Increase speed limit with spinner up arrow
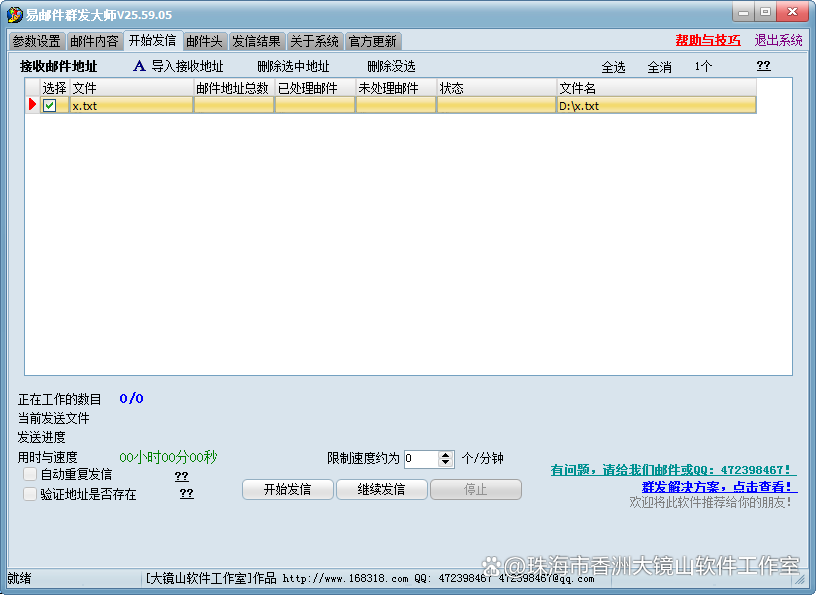Viewport: 816px width, 595px height. pyautogui.click(x=446, y=454)
